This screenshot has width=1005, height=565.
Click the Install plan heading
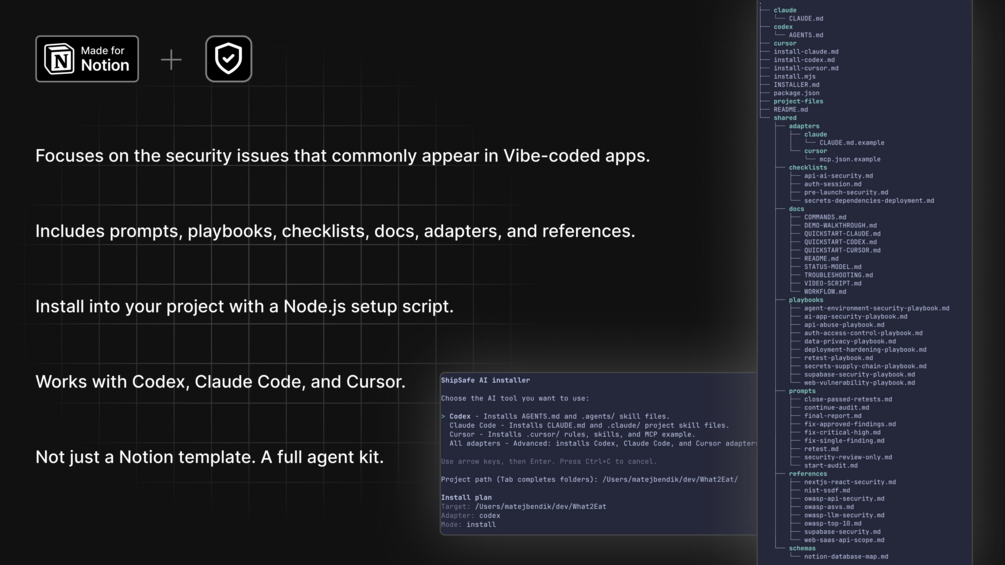(x=466, y=497)
